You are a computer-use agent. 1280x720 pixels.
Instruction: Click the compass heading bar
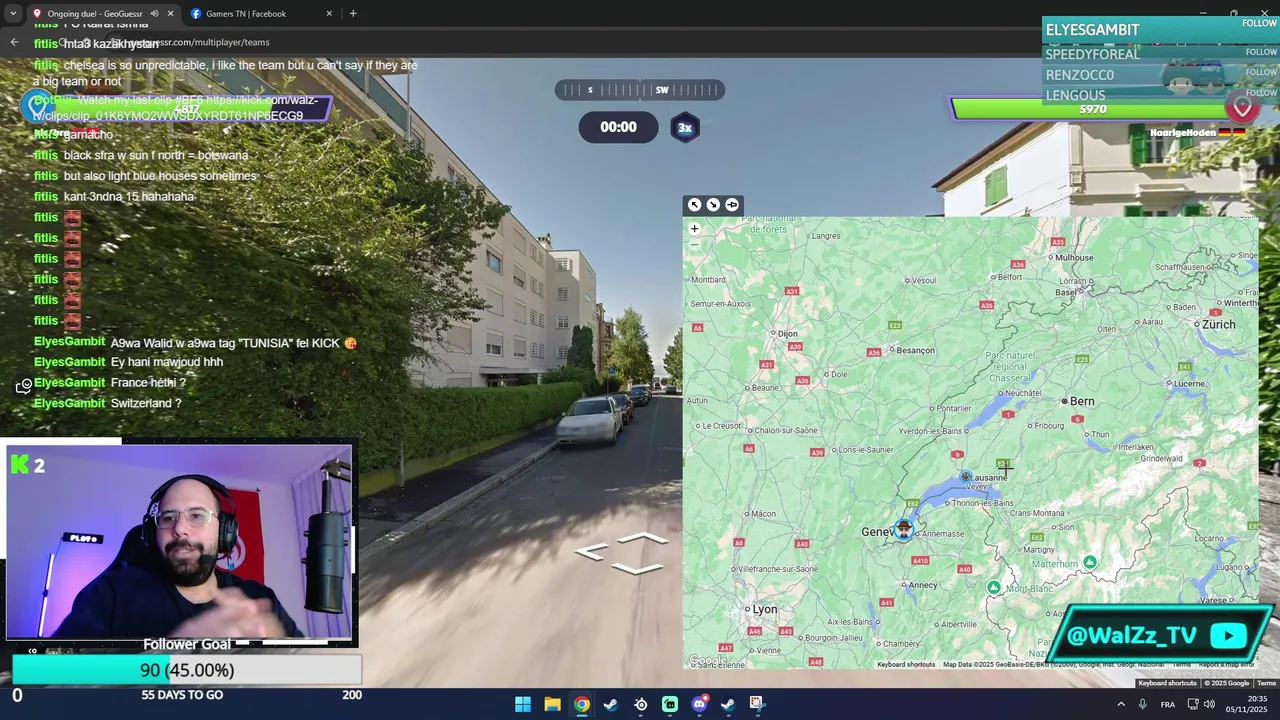[x=640, y=90]
